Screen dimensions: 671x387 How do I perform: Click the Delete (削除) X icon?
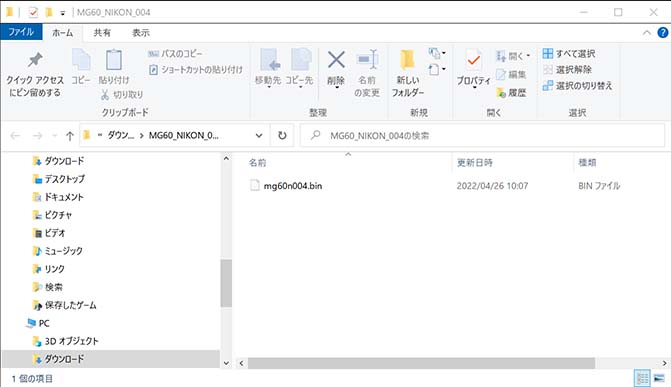pos(336,60)
